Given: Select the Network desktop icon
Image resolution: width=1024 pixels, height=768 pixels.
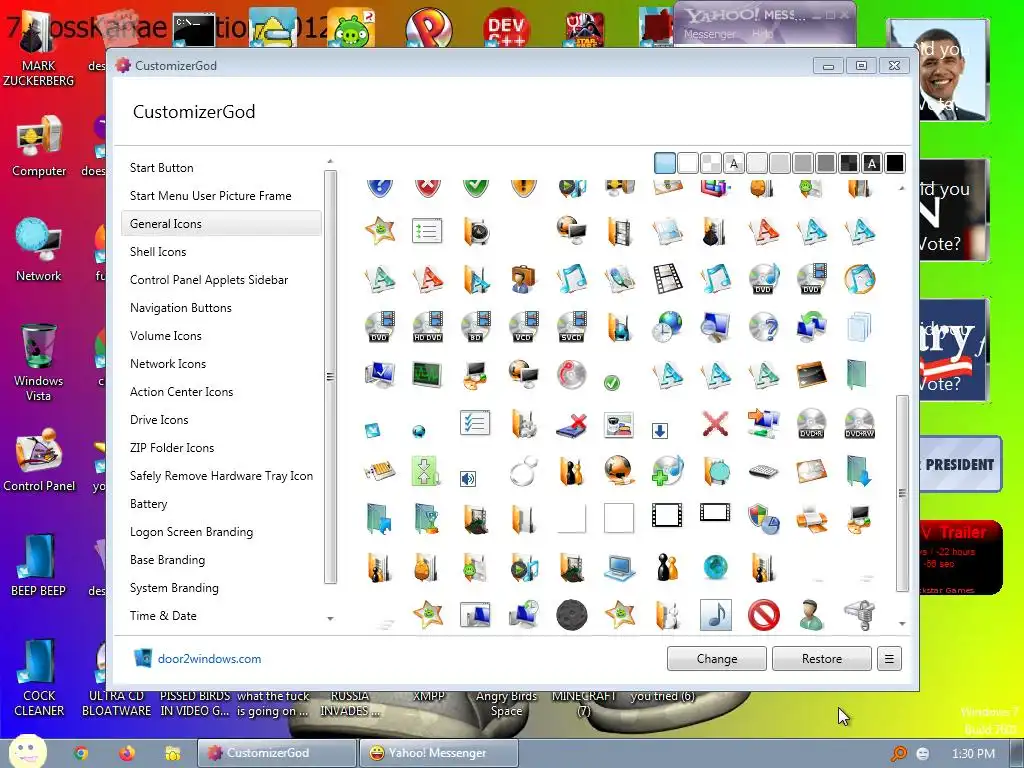Looking at the screenshot, I should coord(39,250).
